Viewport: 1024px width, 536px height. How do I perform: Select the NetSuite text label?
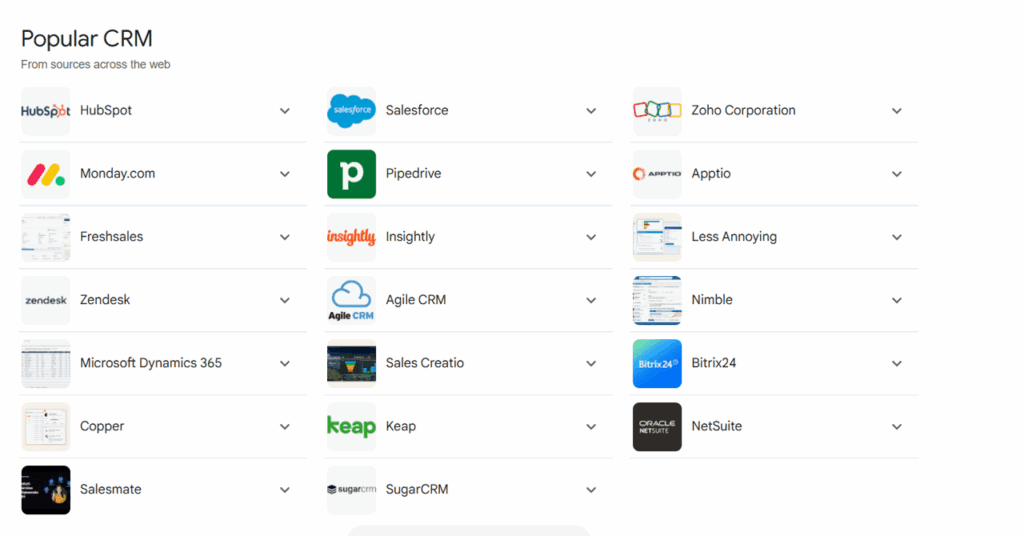point(716,426)
